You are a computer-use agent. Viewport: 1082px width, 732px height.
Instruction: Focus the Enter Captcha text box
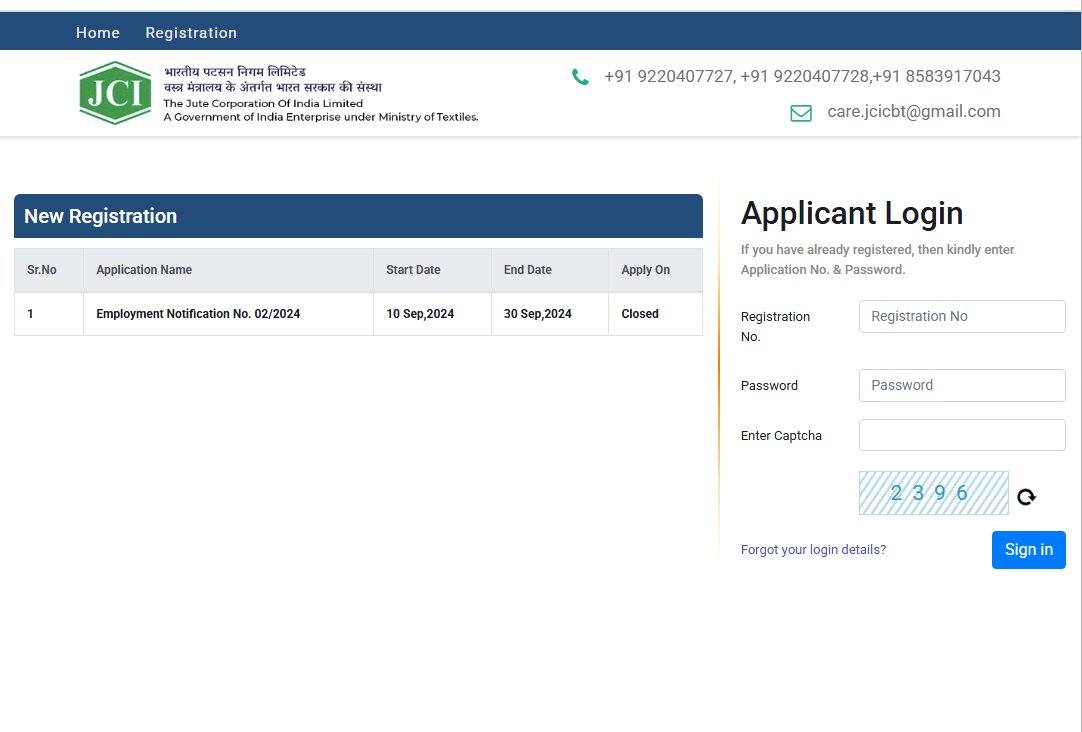[961, 435]
